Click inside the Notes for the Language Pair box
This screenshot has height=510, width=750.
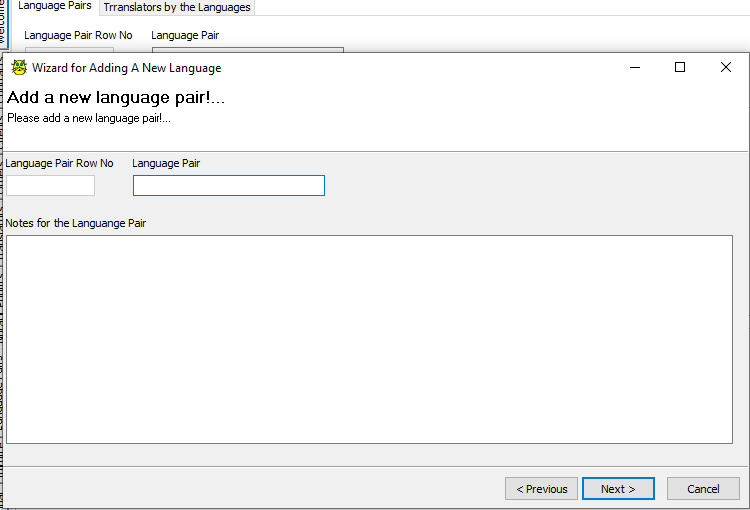pyautogui.click(x=369, y=339)
